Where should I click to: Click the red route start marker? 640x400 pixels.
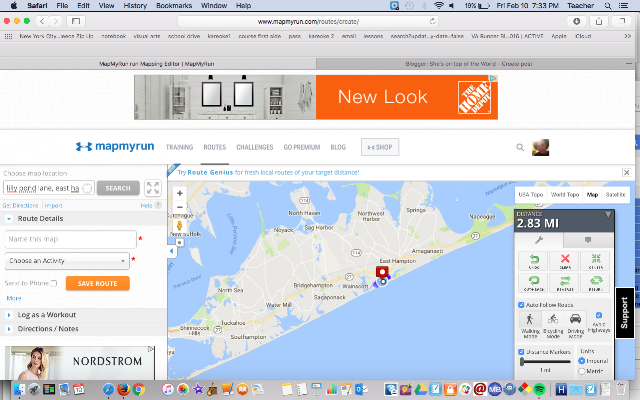(x=382, y=272)
